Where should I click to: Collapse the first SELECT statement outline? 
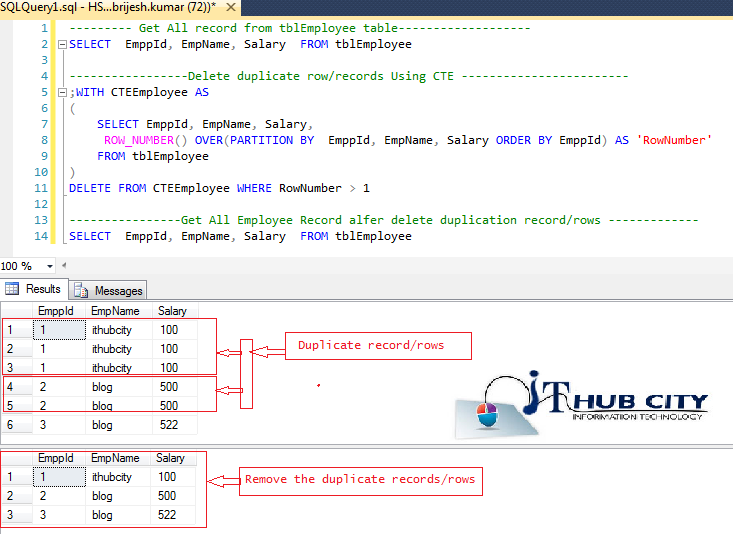coord(62,45)
